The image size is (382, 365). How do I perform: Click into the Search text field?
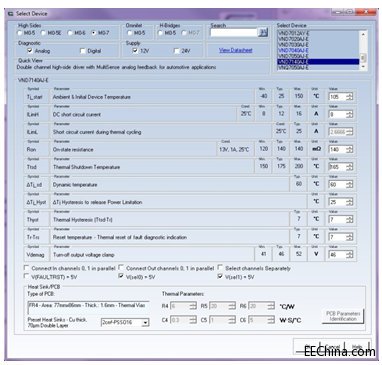coord(234,32)
